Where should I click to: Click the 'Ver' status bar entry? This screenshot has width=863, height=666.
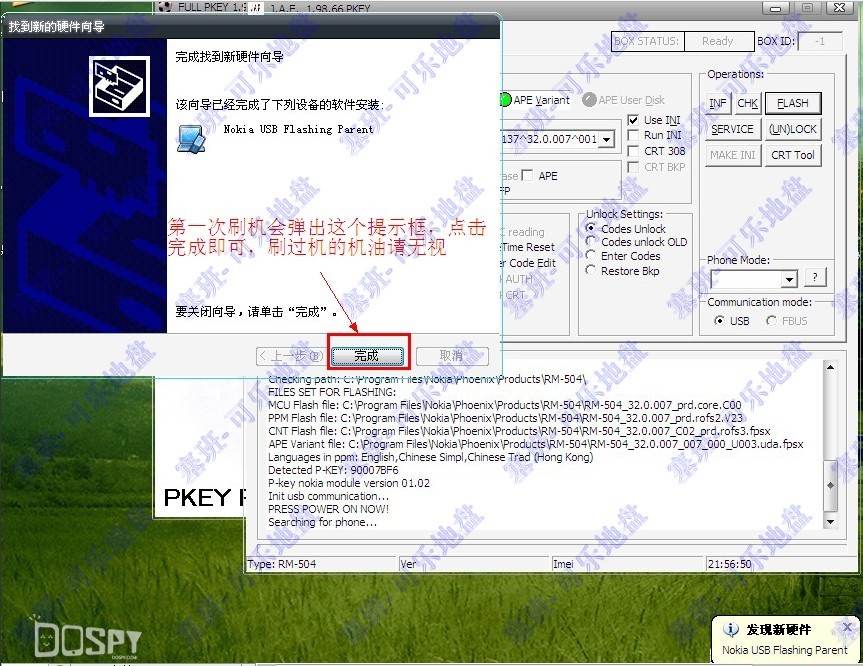coord(408,564)
